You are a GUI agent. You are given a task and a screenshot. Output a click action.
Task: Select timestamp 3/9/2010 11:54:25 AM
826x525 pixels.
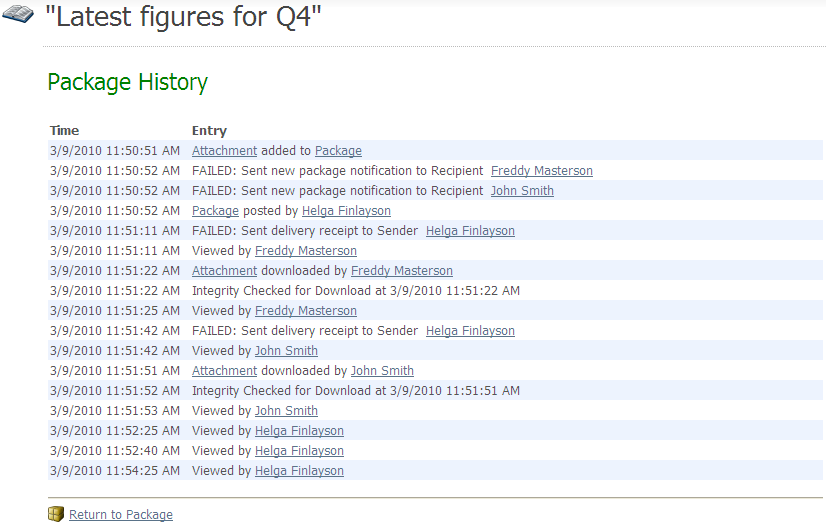click(115, 471)
